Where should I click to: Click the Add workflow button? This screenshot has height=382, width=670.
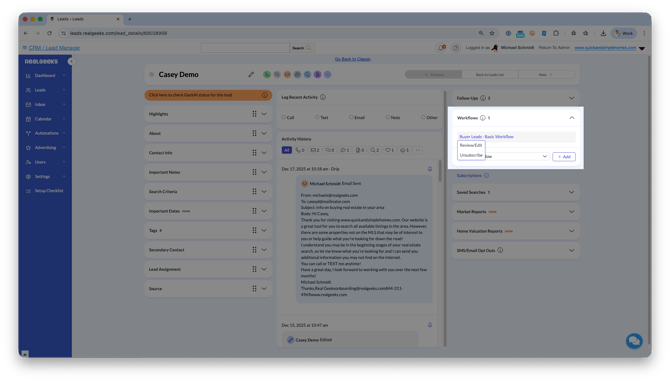coord(564,157)
